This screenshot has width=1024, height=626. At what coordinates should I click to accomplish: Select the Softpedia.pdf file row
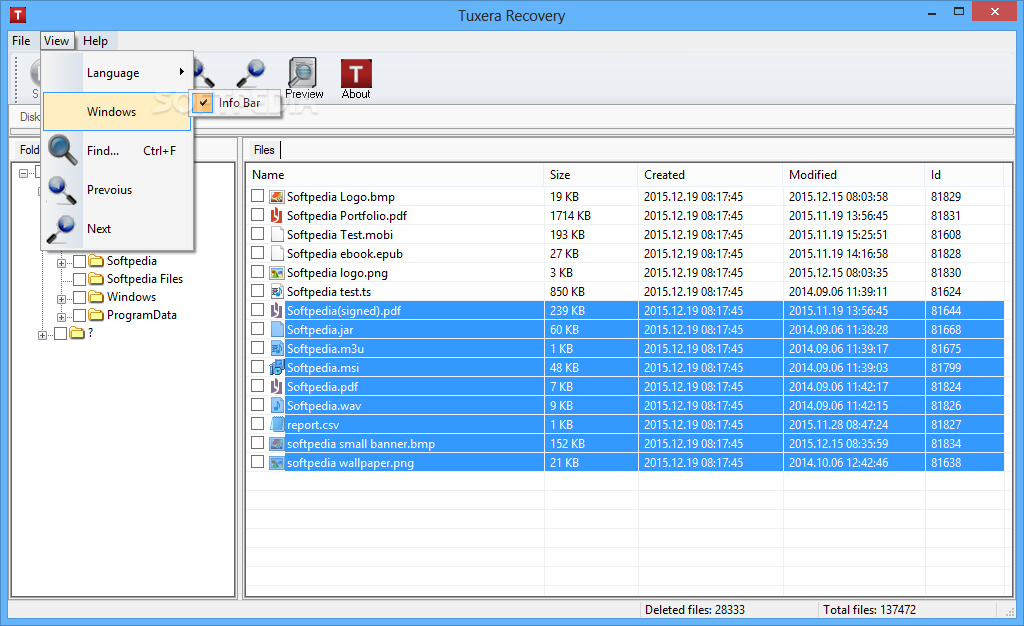627,386
